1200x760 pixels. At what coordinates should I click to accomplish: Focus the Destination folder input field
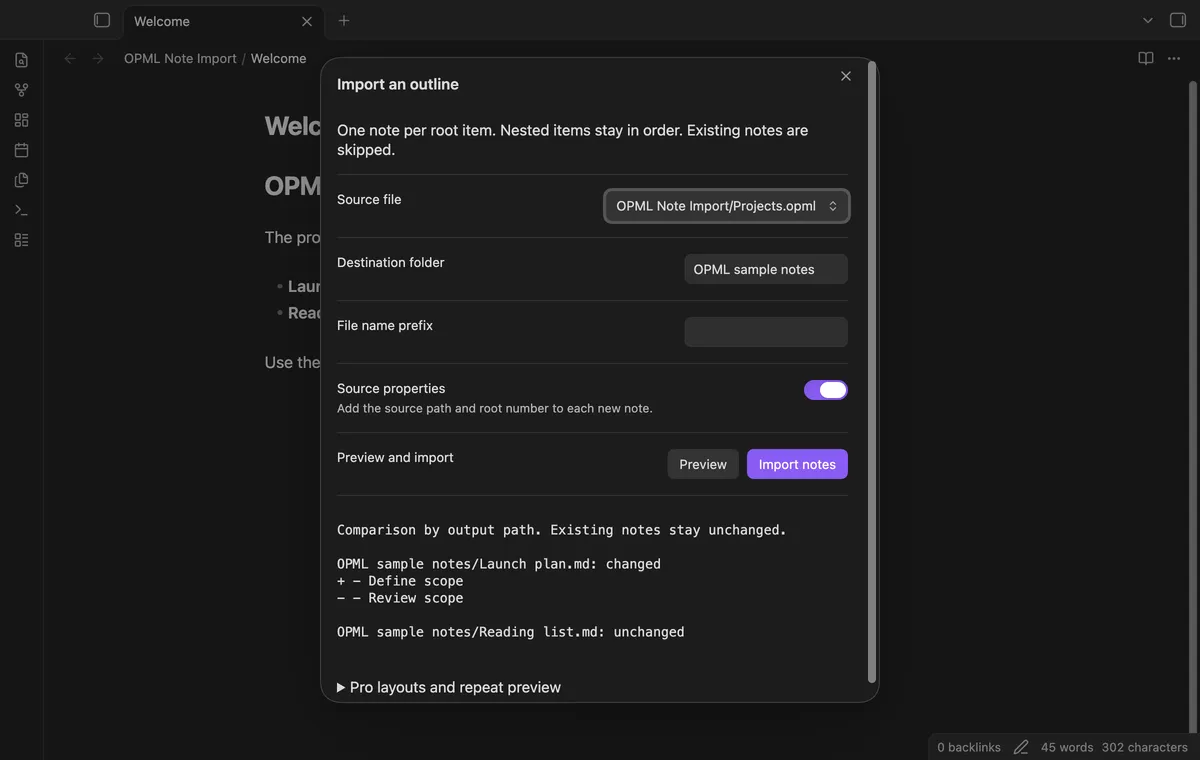click(766, 269)
